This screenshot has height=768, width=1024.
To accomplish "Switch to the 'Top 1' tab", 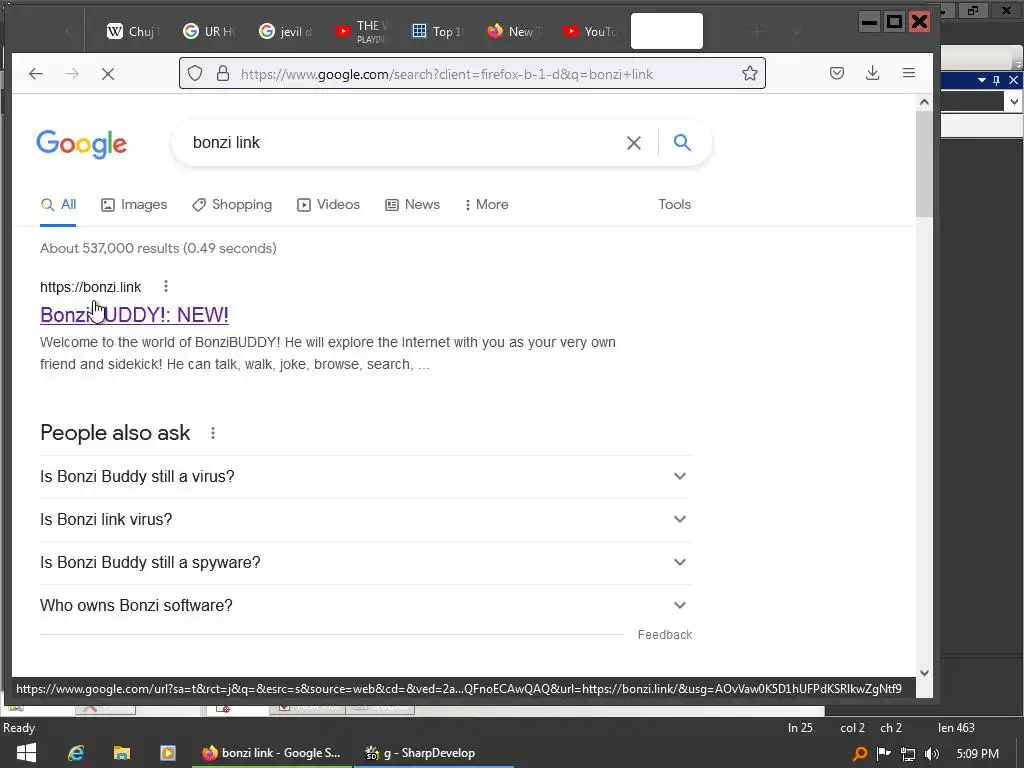I will tap(438, 31).
